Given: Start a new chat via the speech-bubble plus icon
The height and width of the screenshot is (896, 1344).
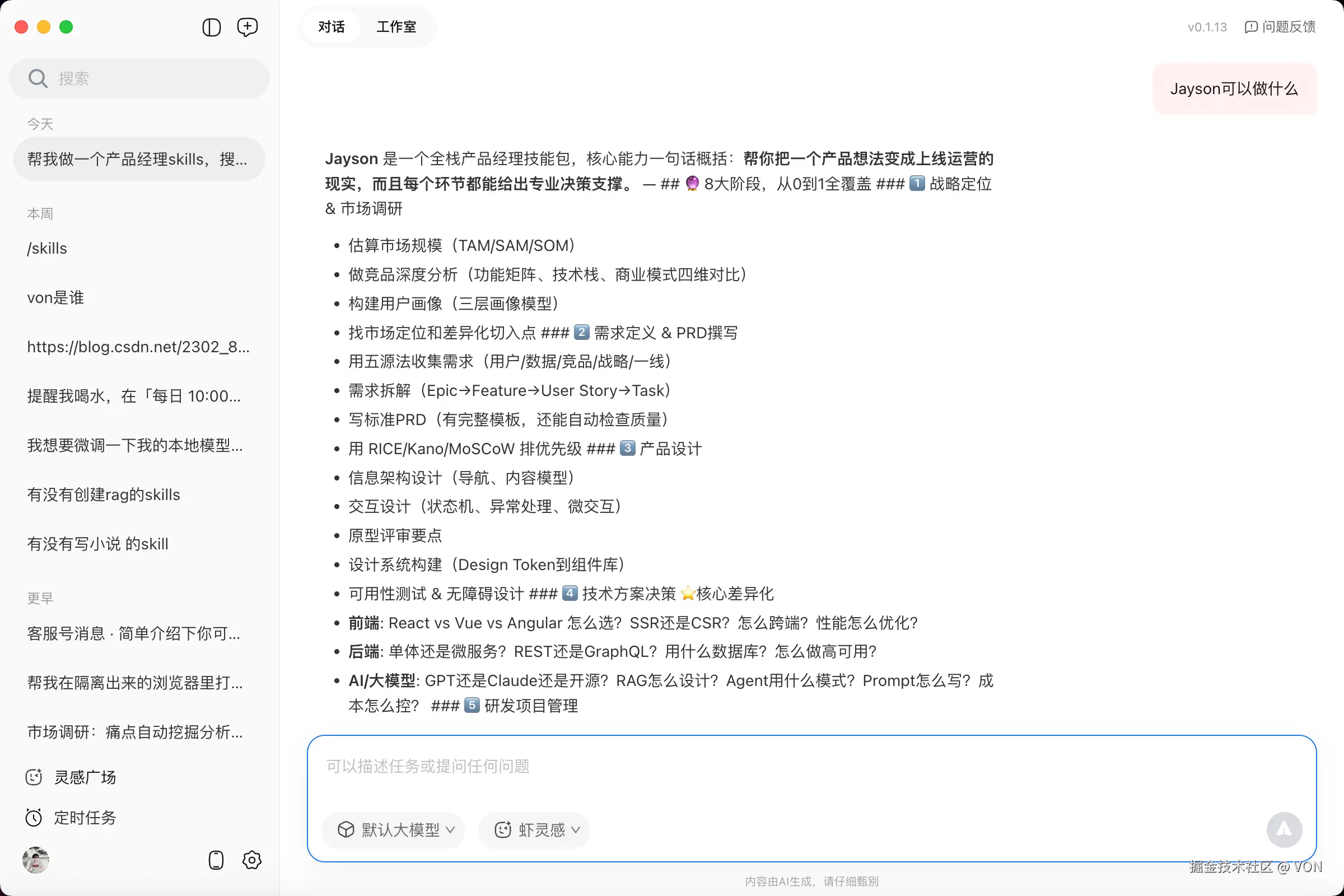Looking at the screenshot, I should (x=247, y=27).
